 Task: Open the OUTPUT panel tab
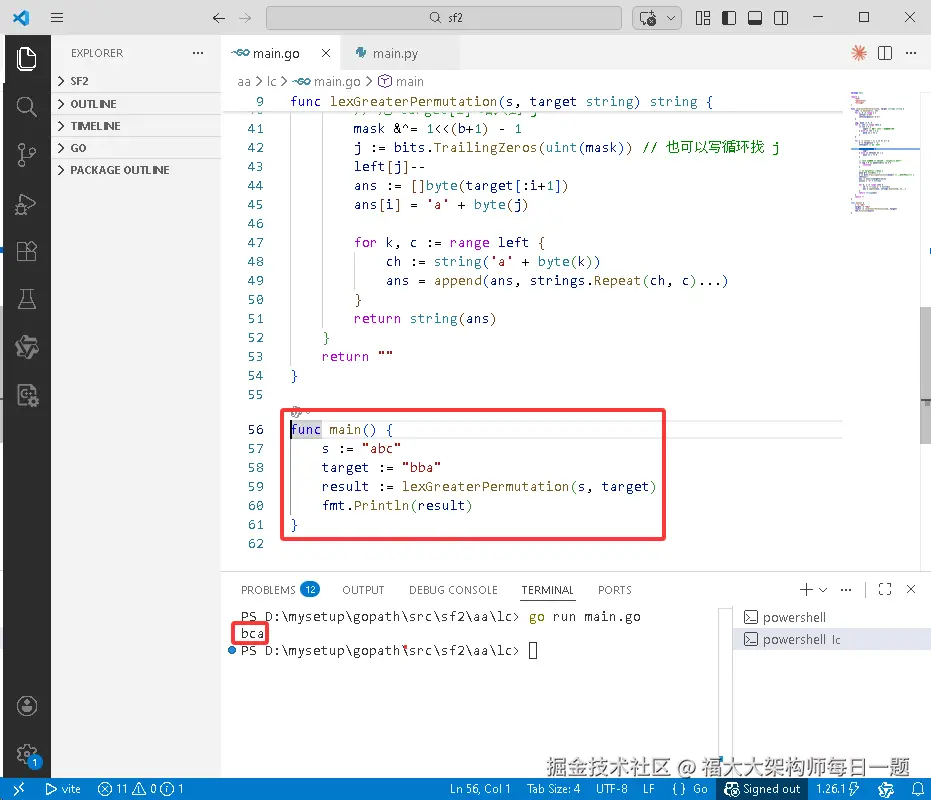363,590
